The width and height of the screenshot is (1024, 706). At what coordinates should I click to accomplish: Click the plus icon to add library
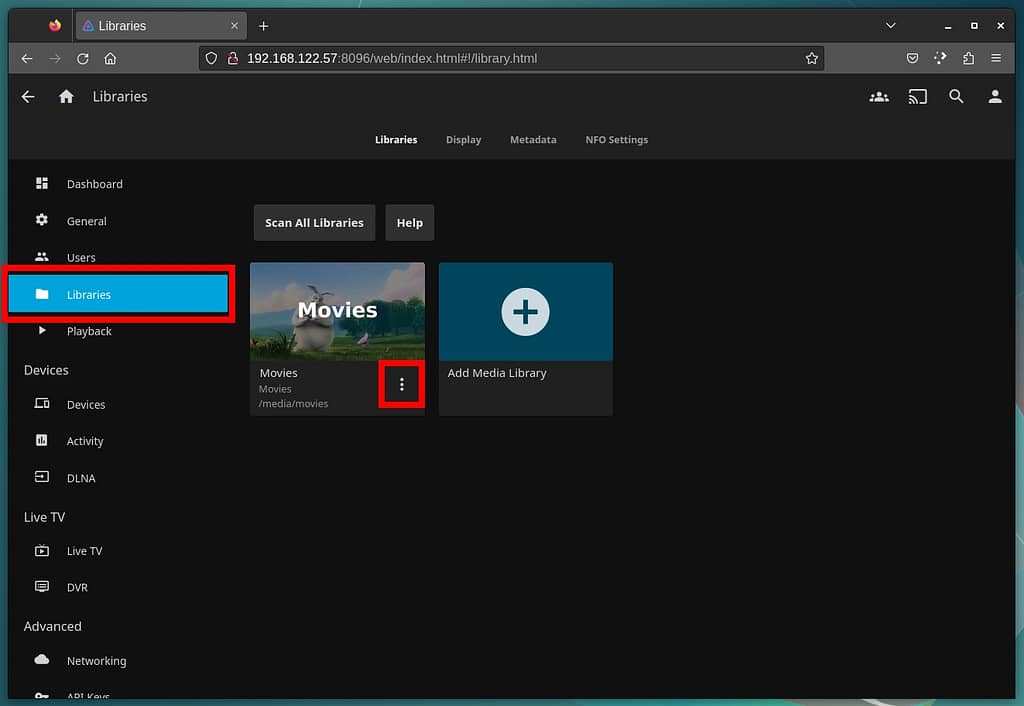point(525,312)
